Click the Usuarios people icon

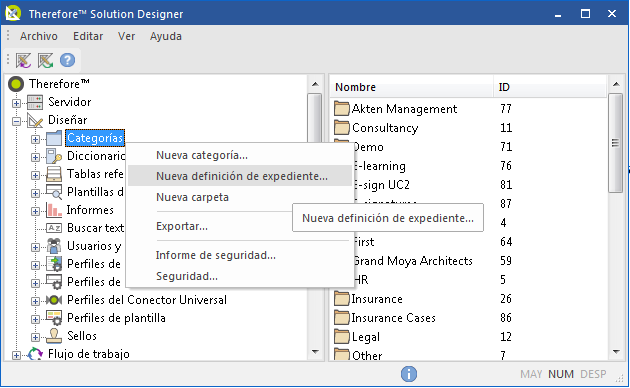pyautogui.click(x=54, y=246)
